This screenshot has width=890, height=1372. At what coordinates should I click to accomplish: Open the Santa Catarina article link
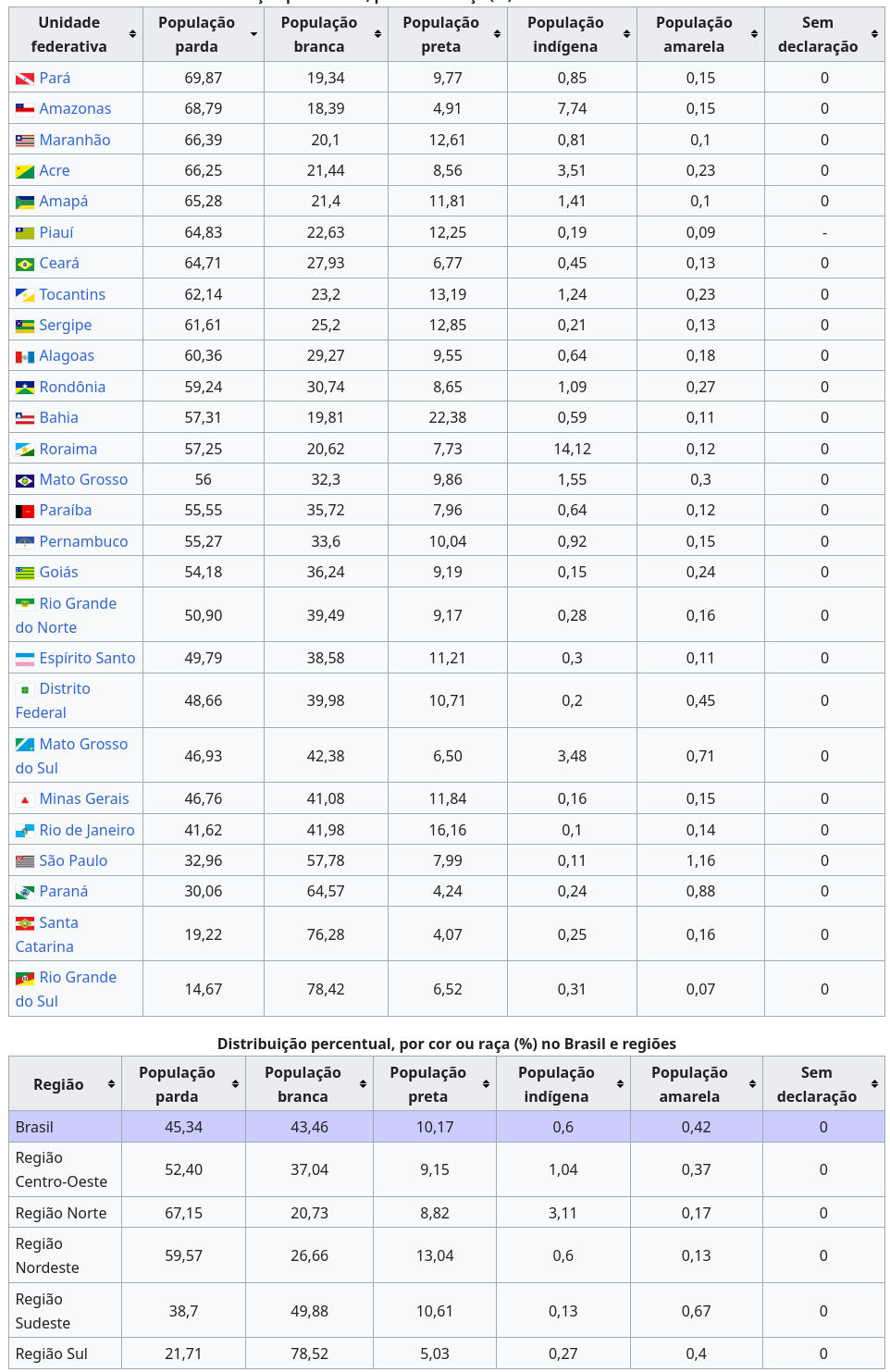click(x=46, y=935)
